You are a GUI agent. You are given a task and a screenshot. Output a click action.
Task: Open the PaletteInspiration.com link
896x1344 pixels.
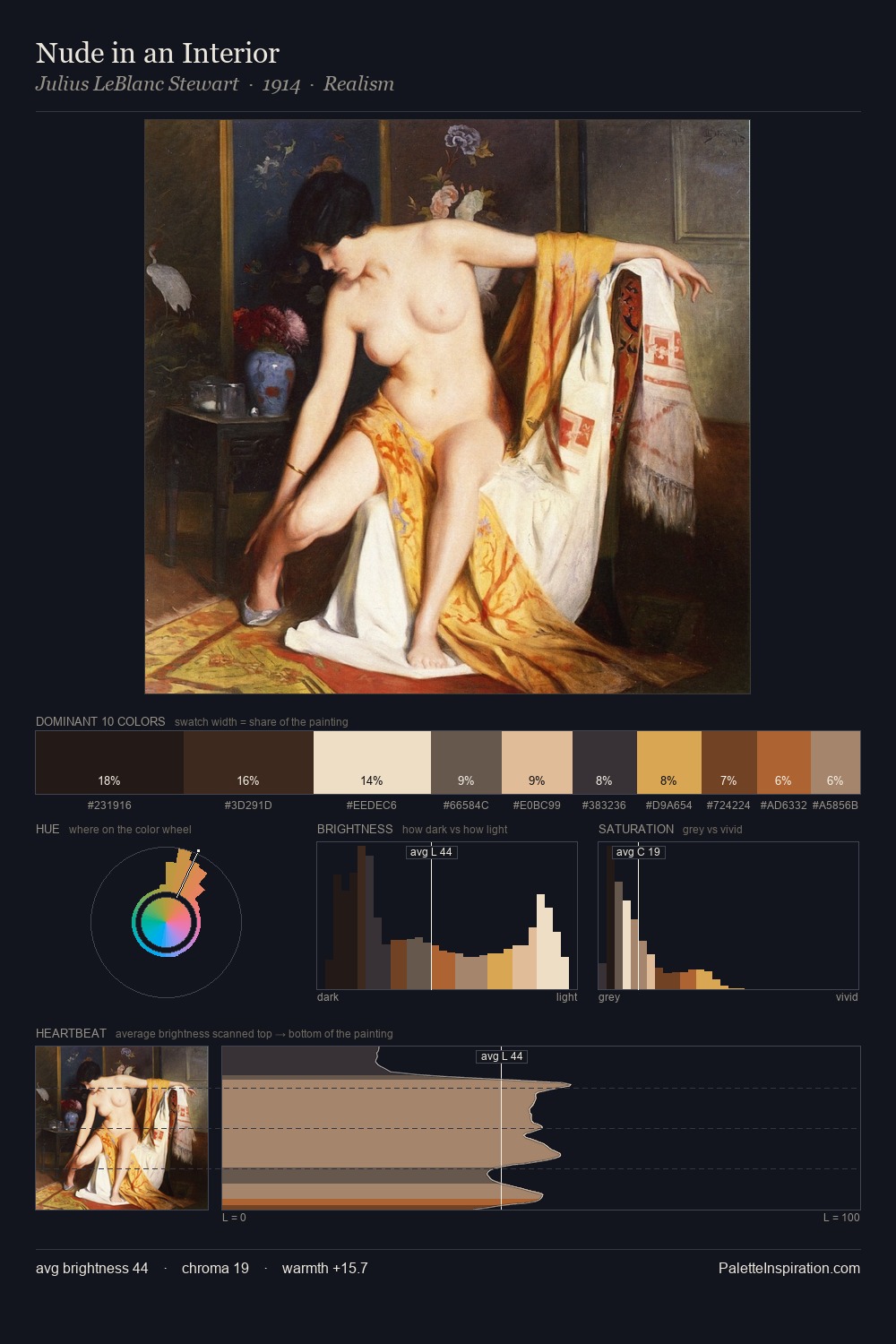[789, 1268]
